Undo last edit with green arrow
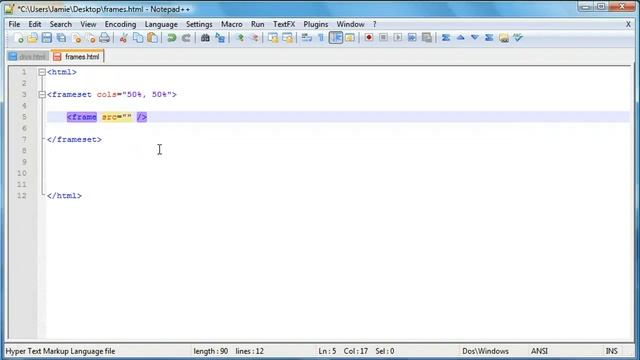Image resolution: width=640 pixels, height=360 pixels. (x=171, y=38)
